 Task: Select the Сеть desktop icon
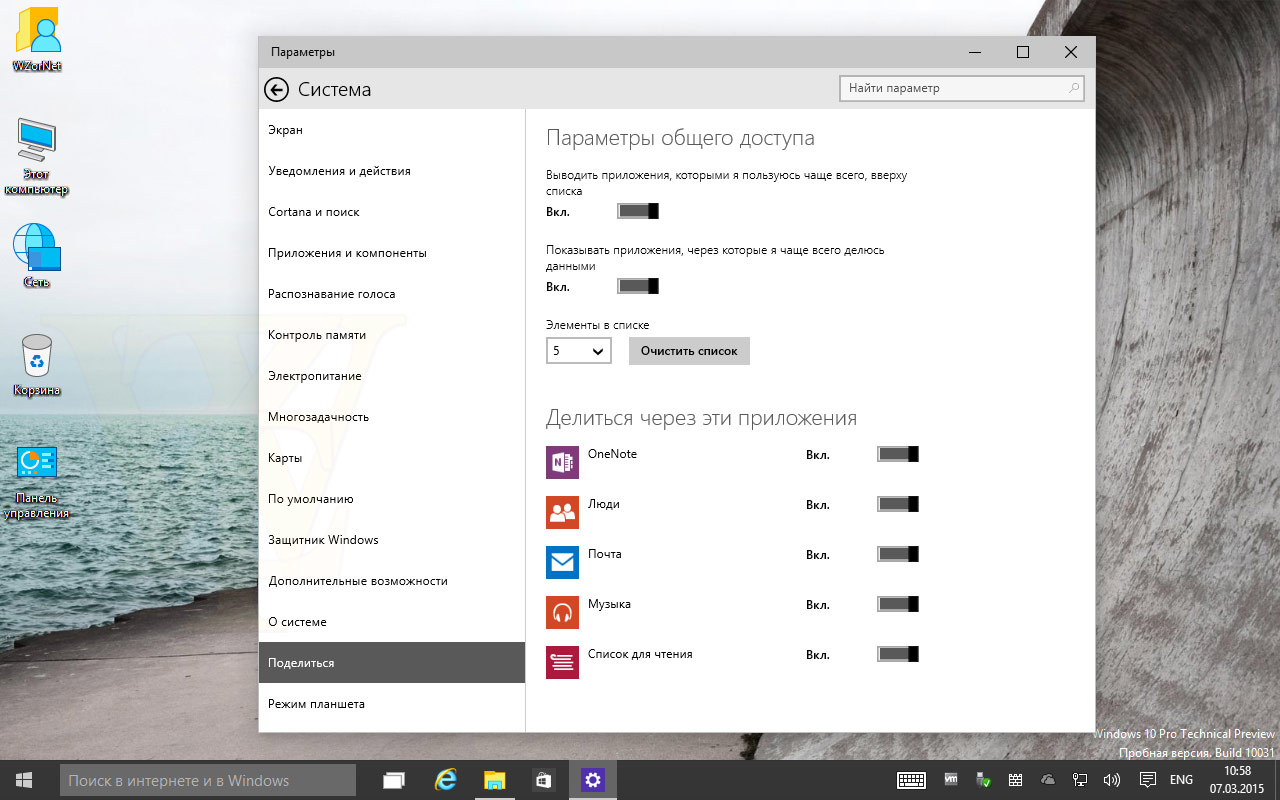click(38, 256)
